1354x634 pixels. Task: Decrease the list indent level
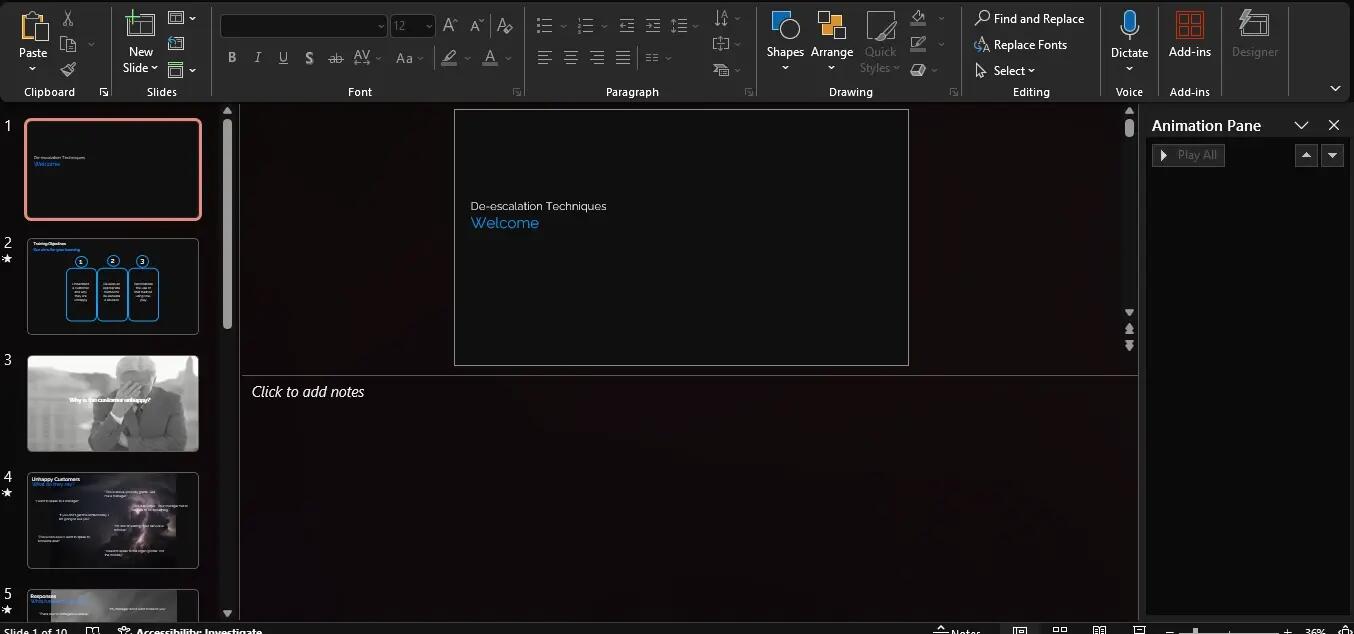tap(627, 26)
